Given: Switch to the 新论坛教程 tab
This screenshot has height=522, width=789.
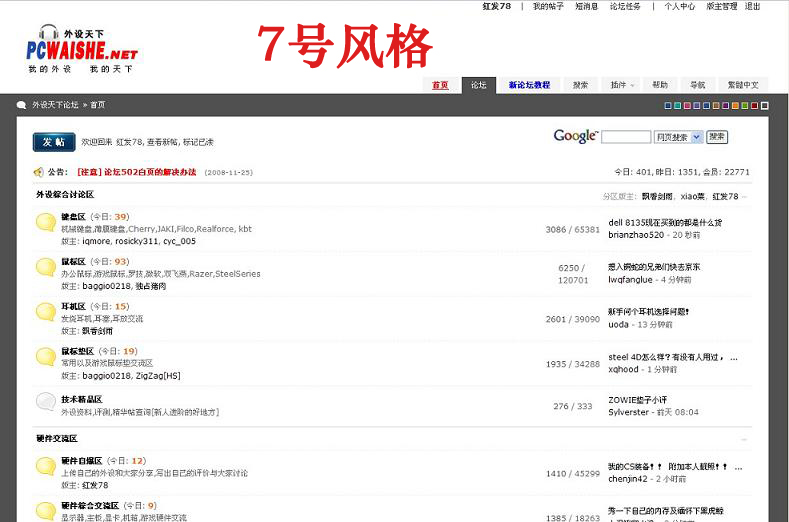Looking at the screenshot, I should point(529,85).
